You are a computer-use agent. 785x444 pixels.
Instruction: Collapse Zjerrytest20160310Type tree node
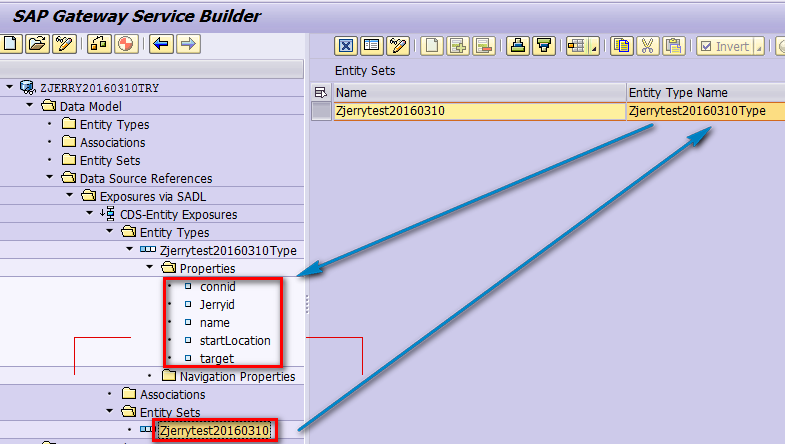[x=130, y=250]
